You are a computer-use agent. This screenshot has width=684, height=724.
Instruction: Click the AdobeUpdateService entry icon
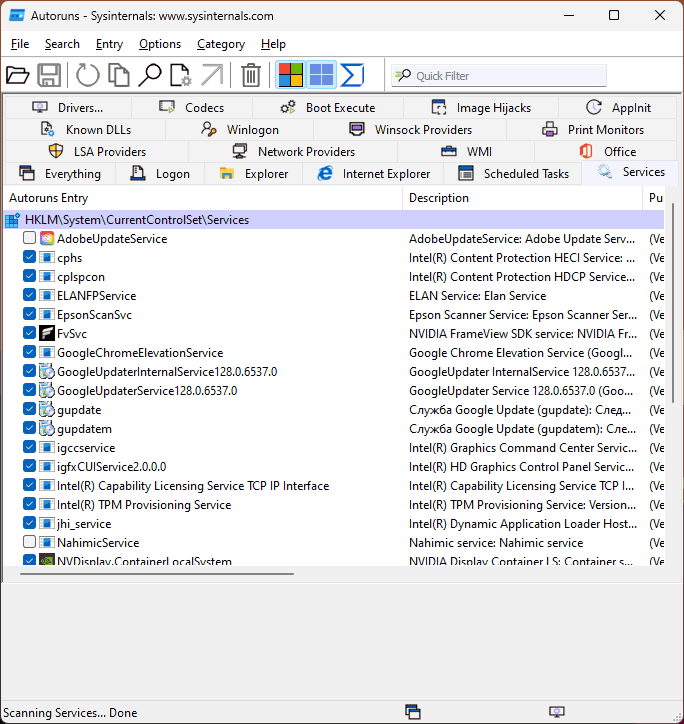47,238
